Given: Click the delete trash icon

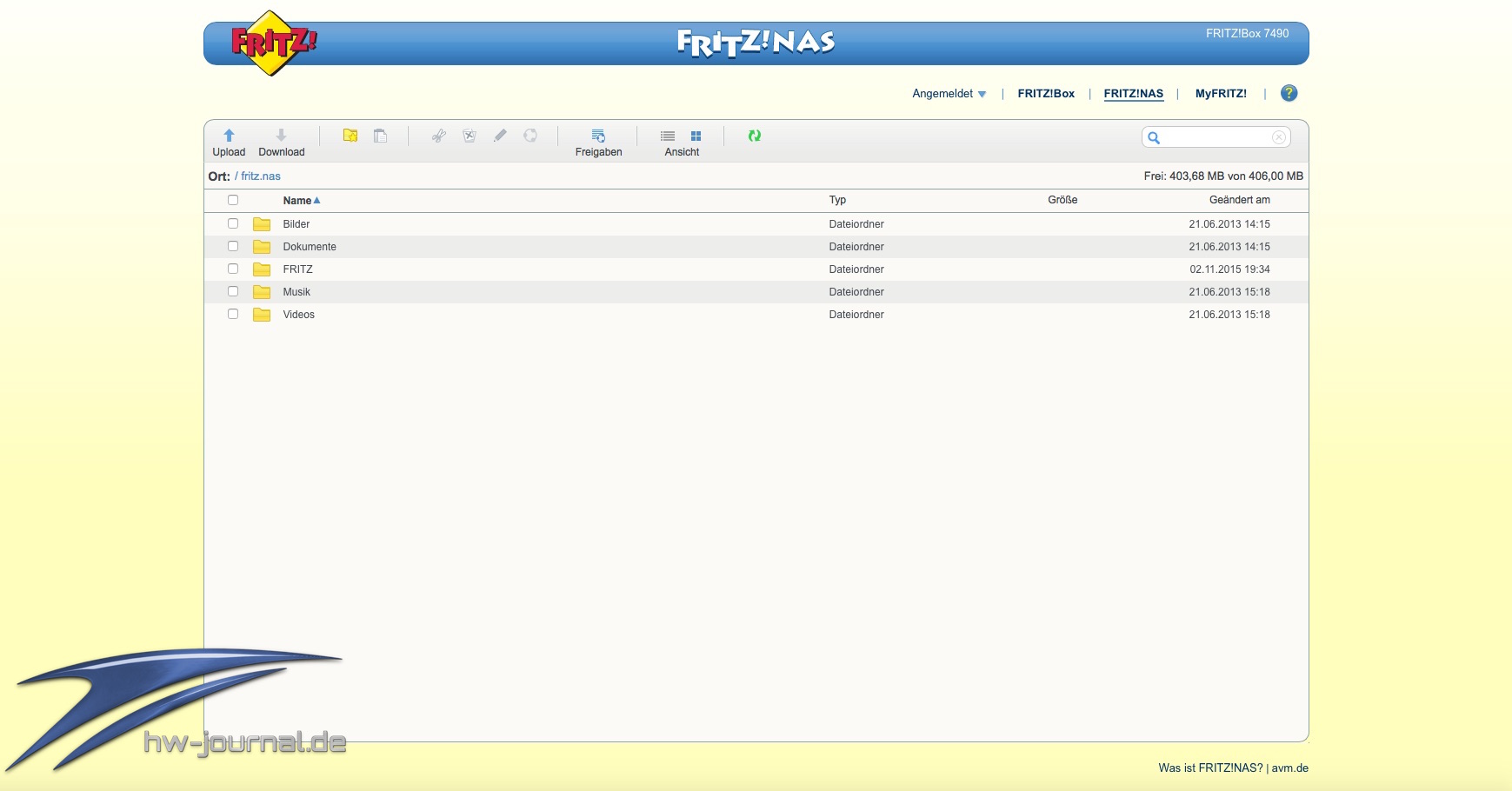Looking at the screenshot, I should tap(470, 136).
